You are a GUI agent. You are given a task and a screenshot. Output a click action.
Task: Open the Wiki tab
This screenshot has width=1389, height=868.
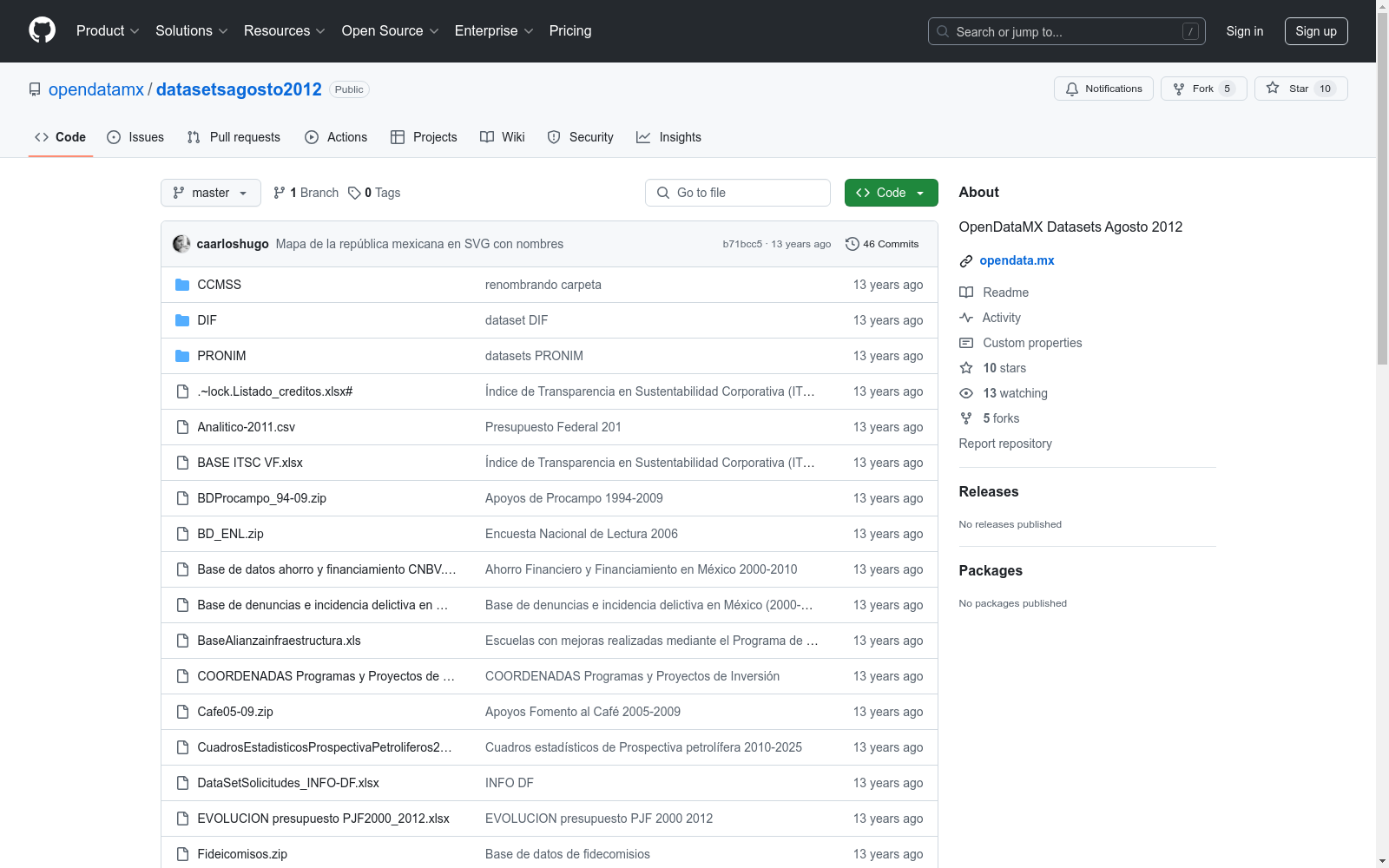pos(503,137)
